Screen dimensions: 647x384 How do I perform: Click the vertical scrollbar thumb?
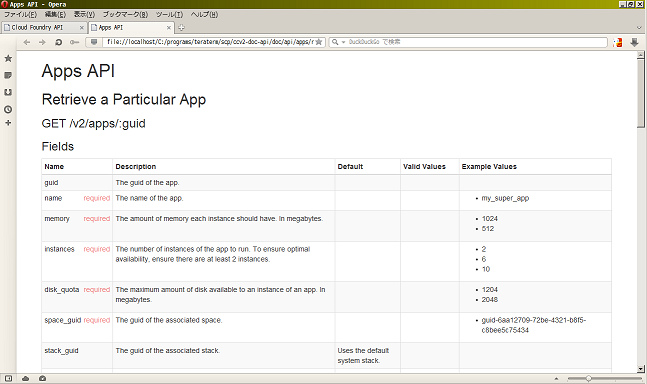coord(640,93)
